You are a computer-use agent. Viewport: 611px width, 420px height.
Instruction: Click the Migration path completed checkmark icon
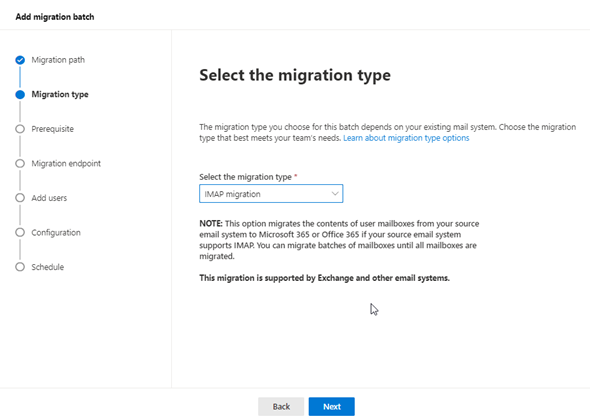click(20, 60)
